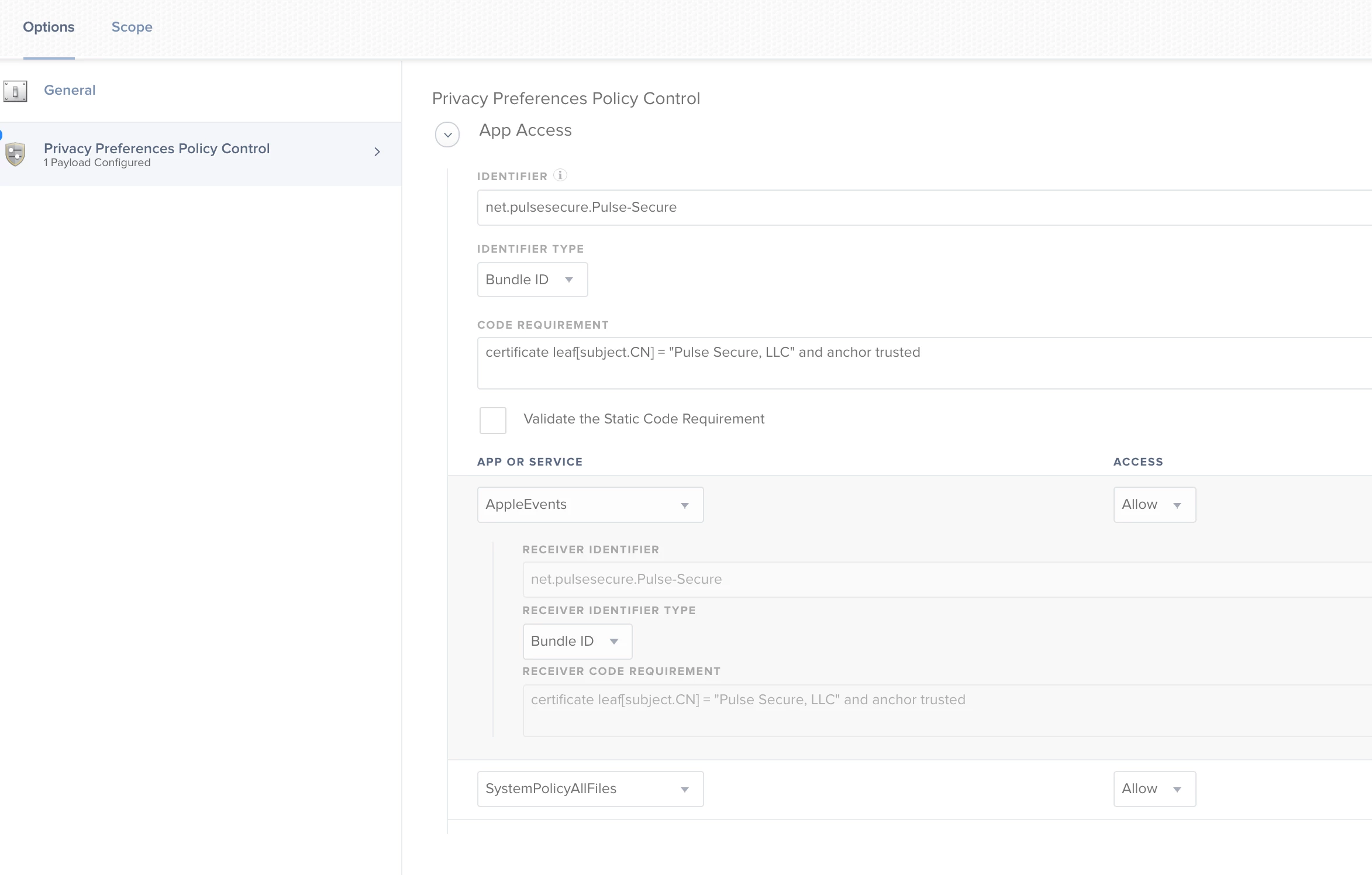Open the Allow dropdown for SystemPolicyAllFiles

click(1154, 789)
